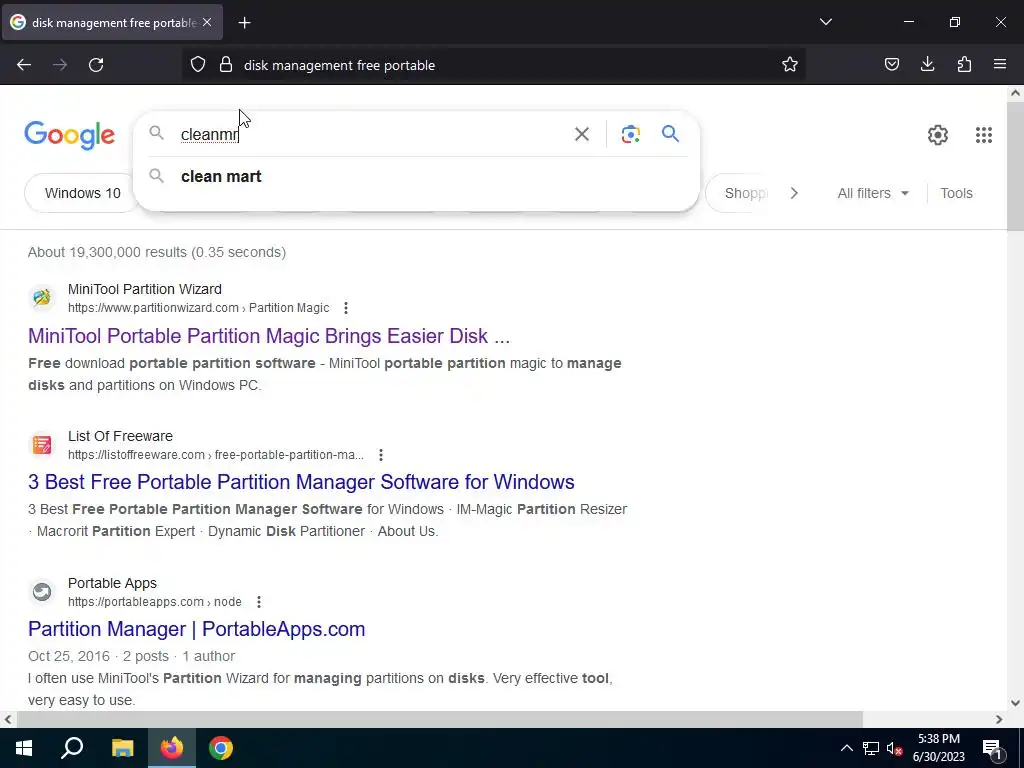
Task: Click the address bar URL field
Action: pyautogui.click(x=496, y=65)
